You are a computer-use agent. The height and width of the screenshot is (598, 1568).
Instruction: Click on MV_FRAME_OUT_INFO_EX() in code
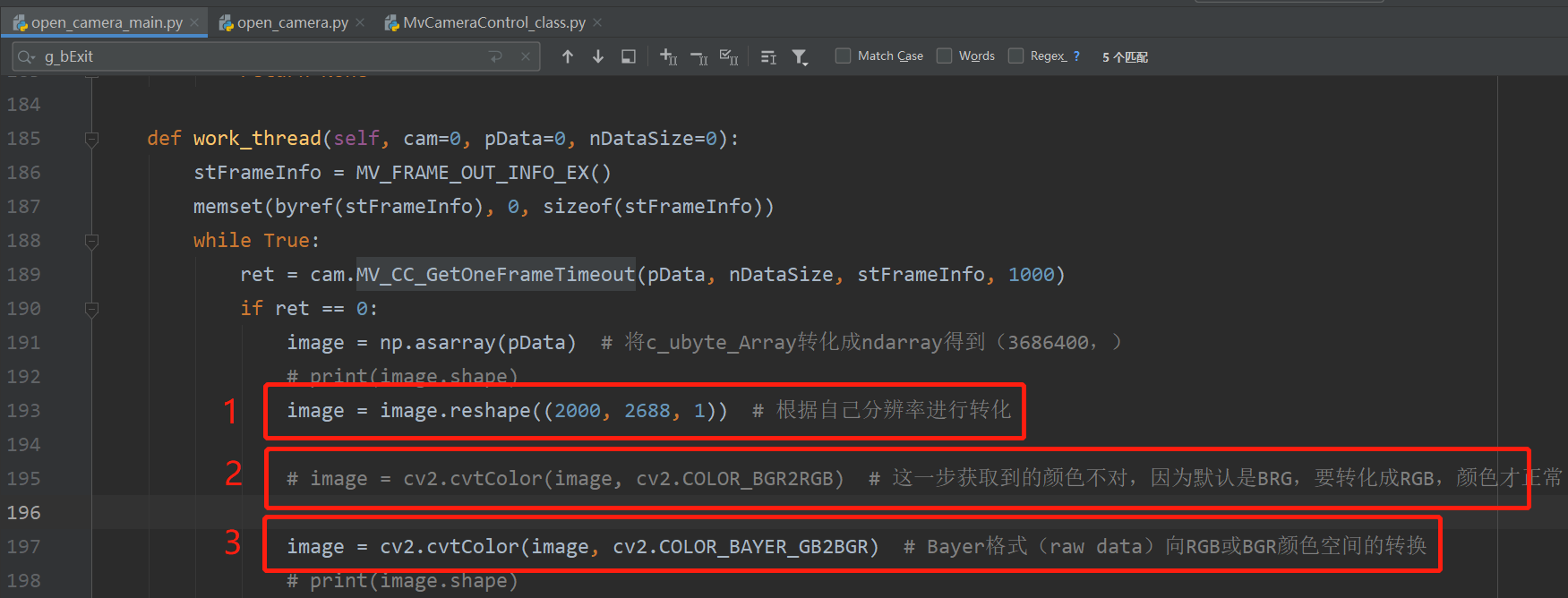coord(484,172)
